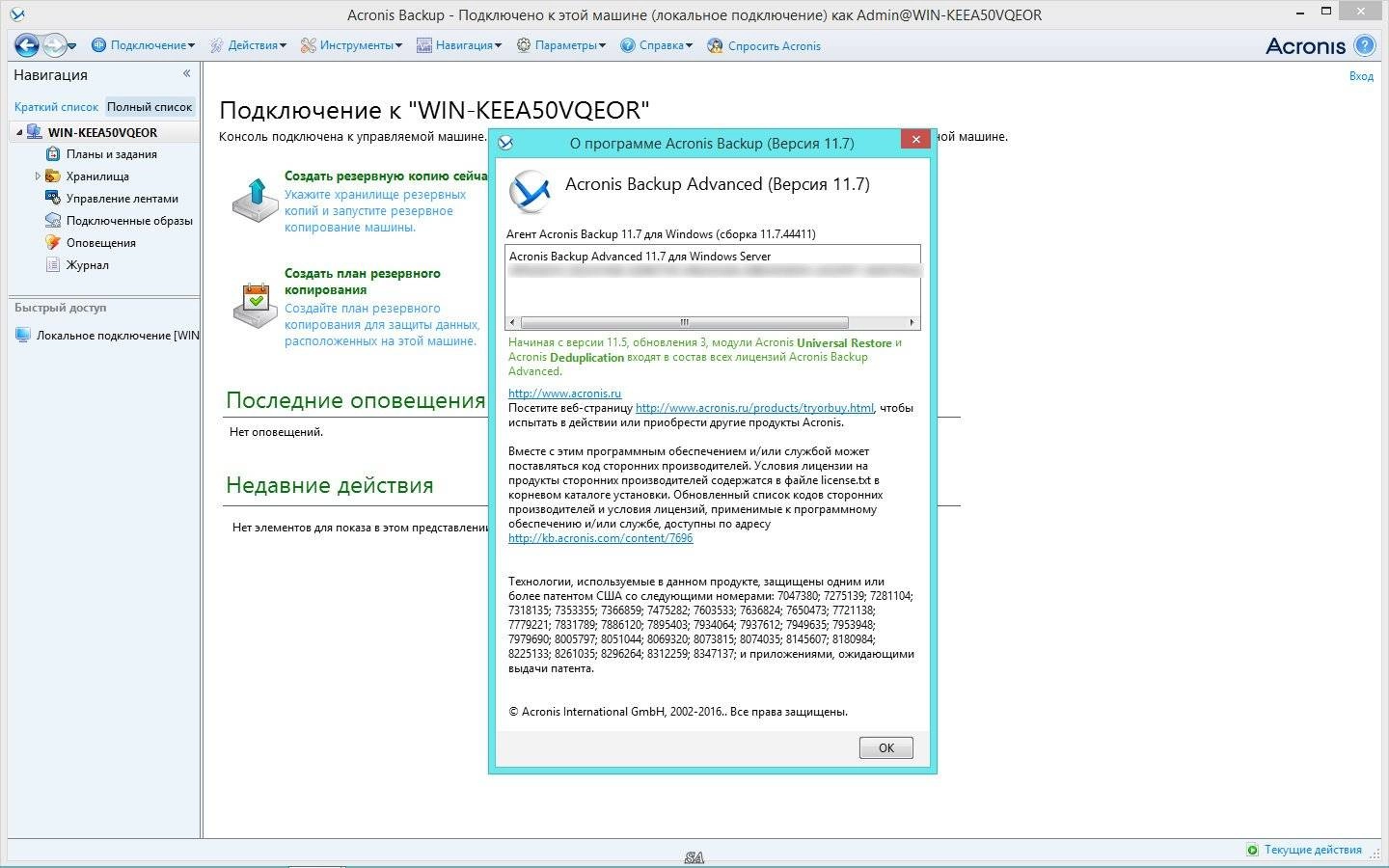Open the Подключение menu
1389x868 pixels.
click(x=143, y=45)
